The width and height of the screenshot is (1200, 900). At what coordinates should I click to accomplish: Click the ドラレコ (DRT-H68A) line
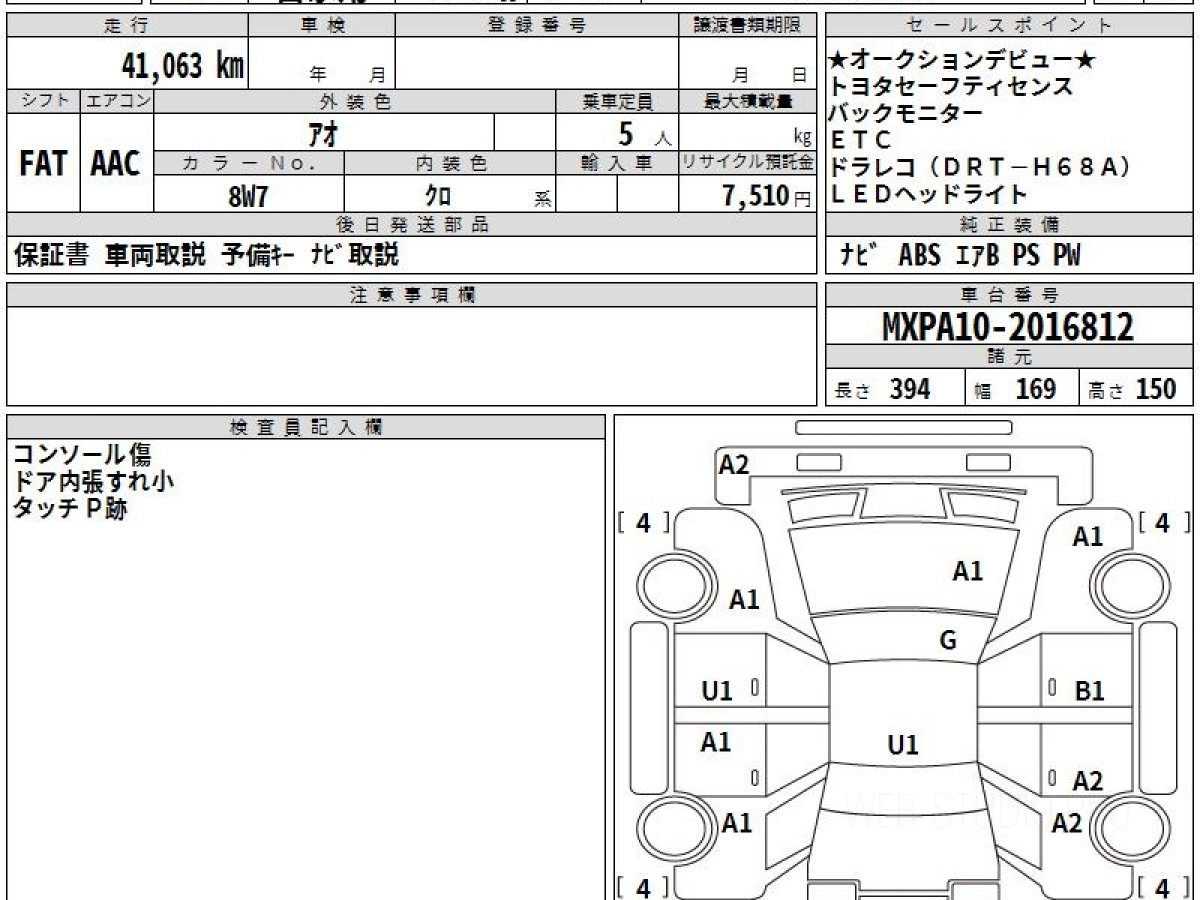(x=981, y=168)
